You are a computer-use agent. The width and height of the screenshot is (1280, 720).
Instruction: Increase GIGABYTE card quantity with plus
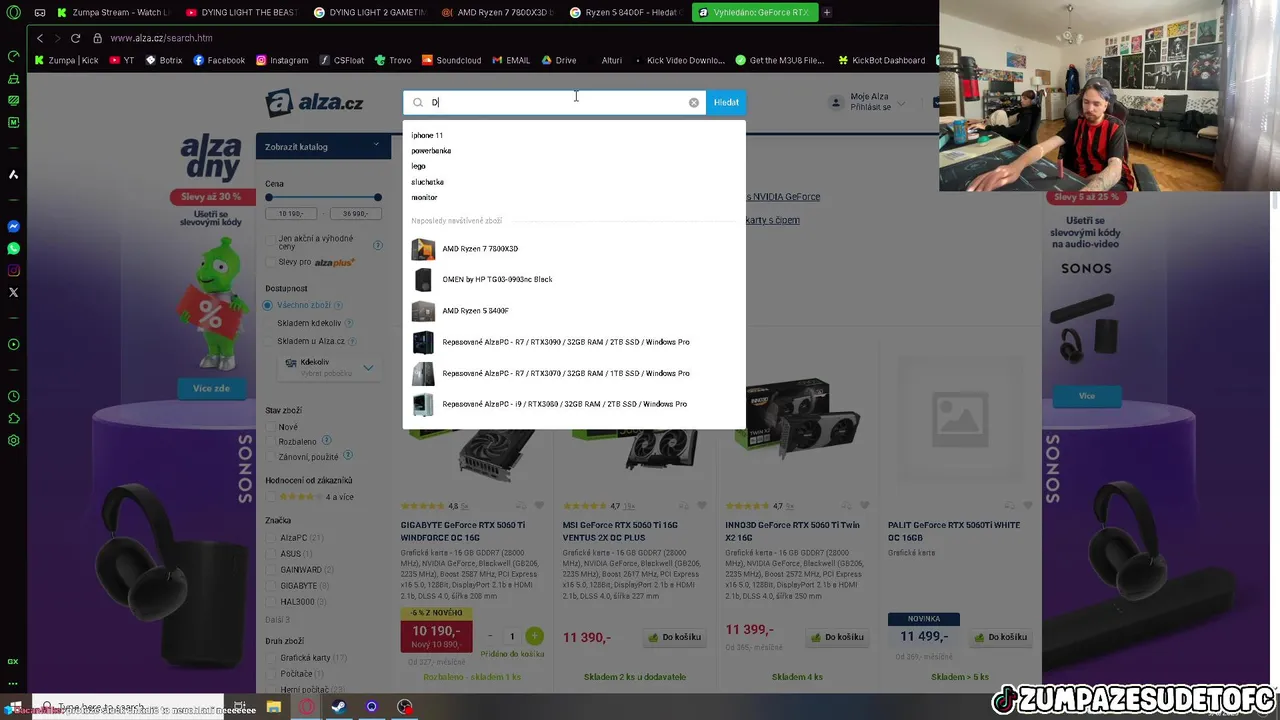pos(534,636)
